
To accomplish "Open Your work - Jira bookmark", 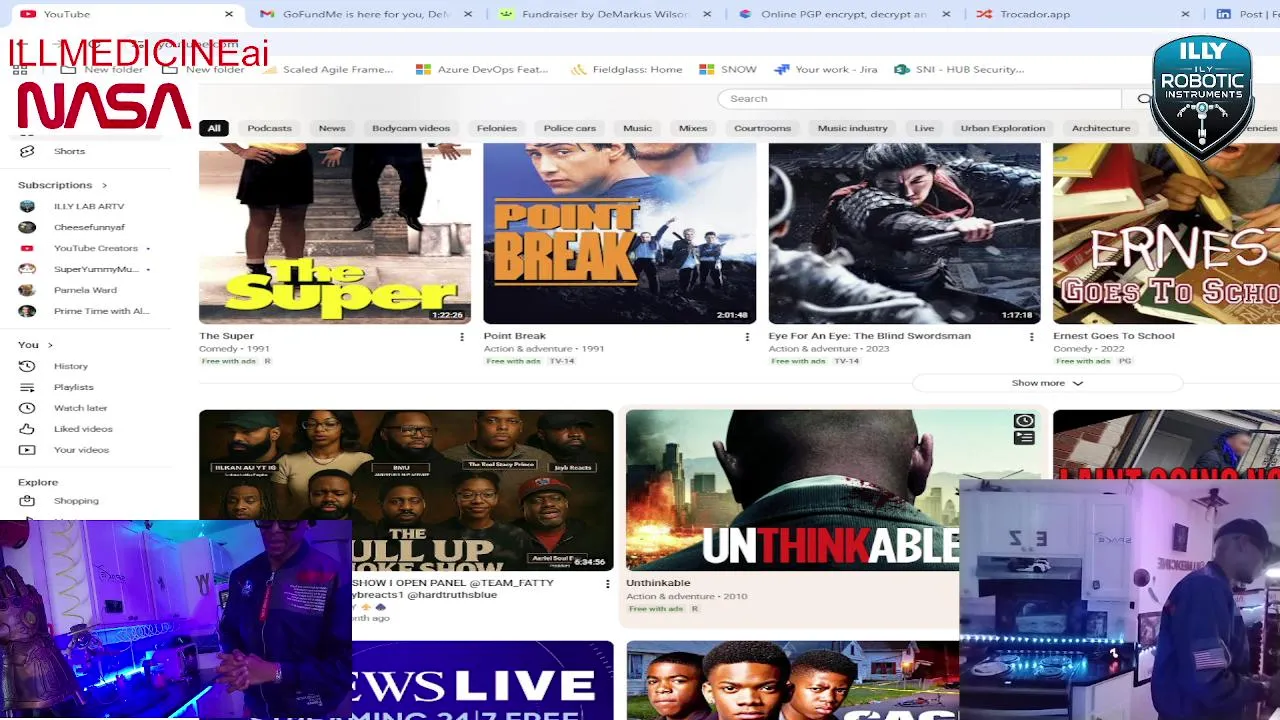I will pyautogui.click(x=826, y=70).
